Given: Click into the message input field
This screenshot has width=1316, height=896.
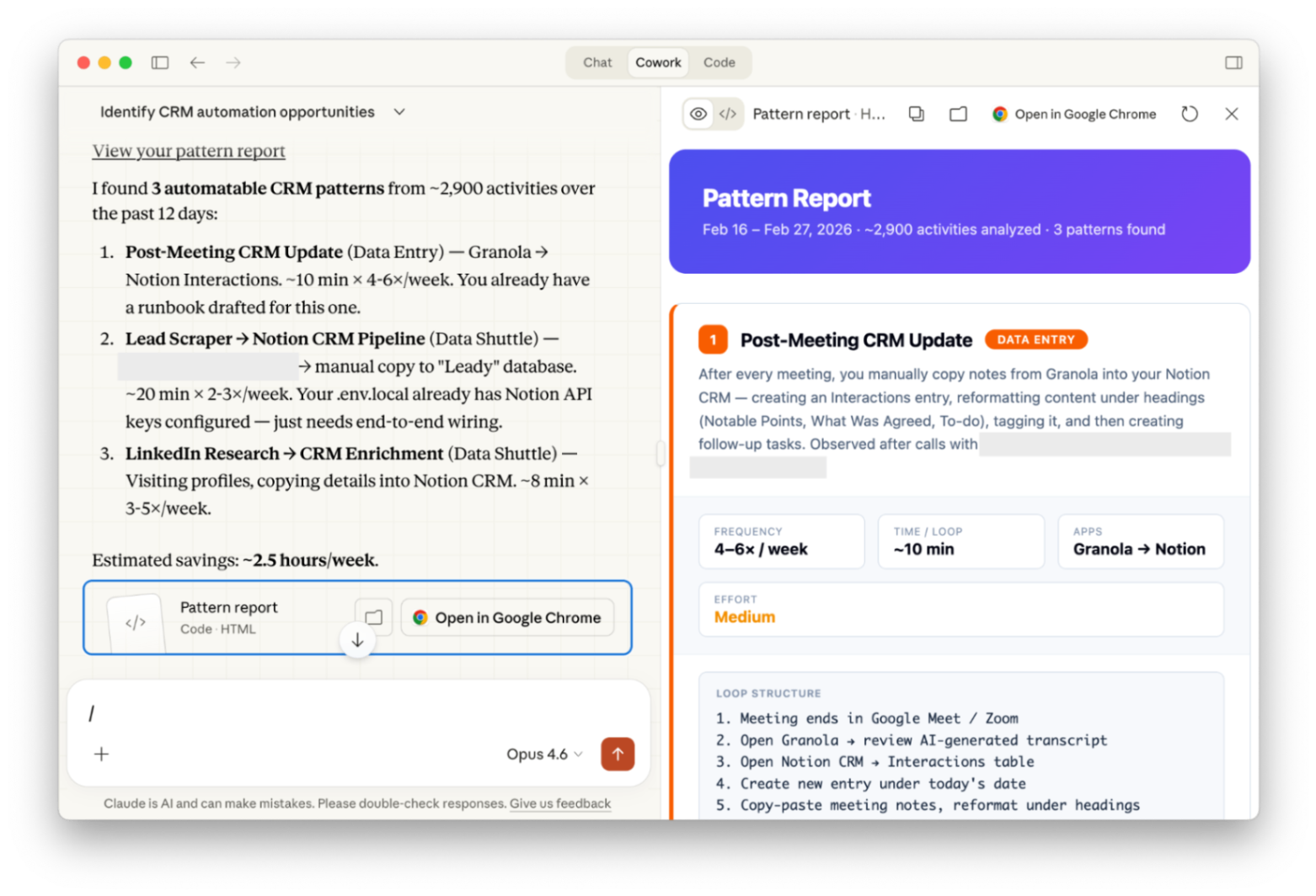Looking at the screenshot, I should (359, 713).
